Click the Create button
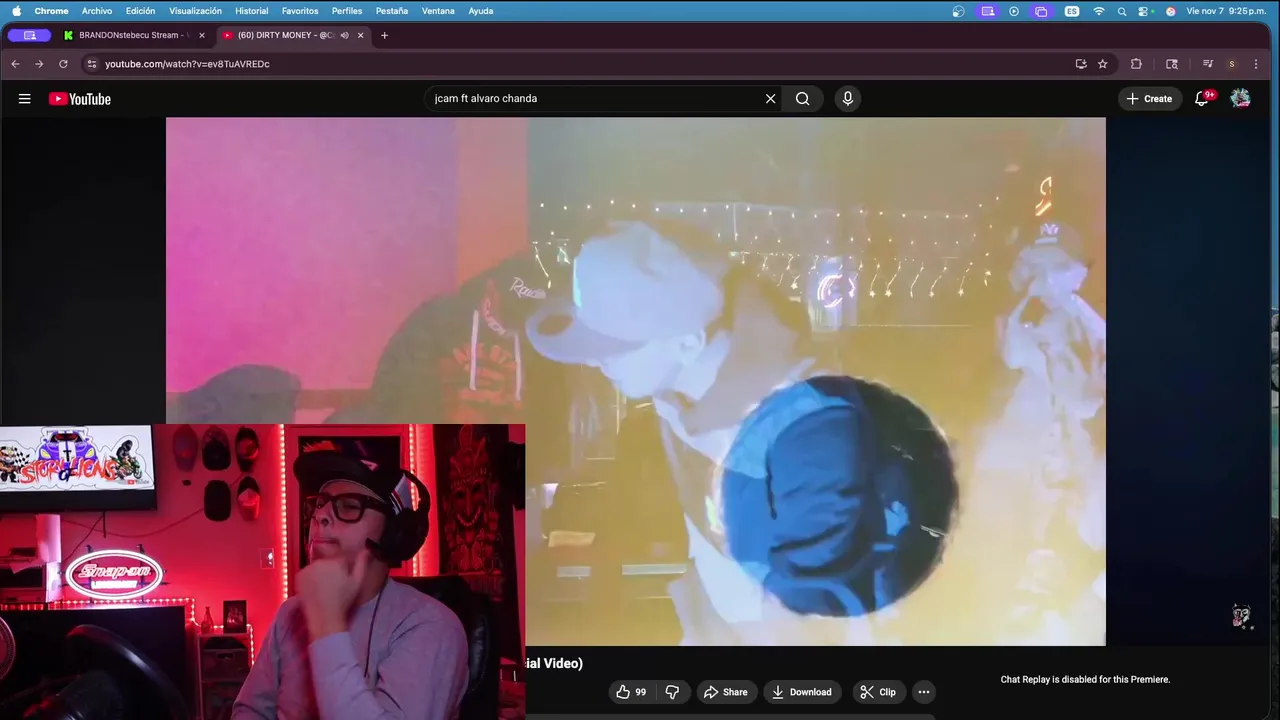This screenshot has height=720, width=1280. click(1150, 99)
